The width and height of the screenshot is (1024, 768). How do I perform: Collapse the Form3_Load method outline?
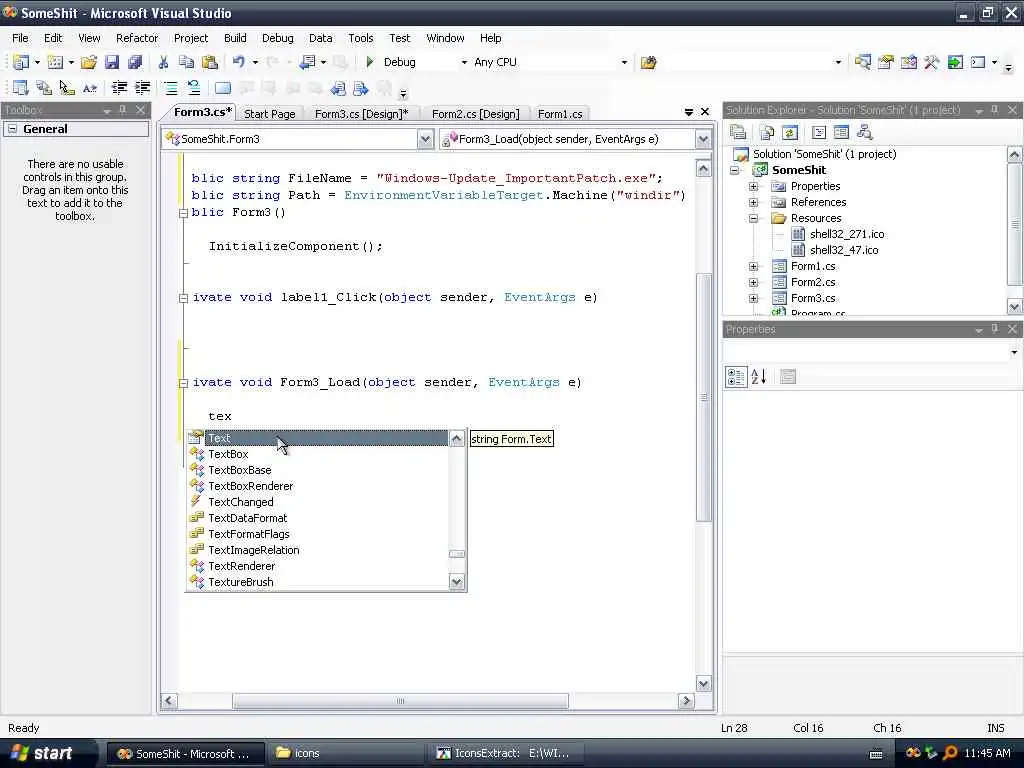pyautogui.click(x=184, y=383)
